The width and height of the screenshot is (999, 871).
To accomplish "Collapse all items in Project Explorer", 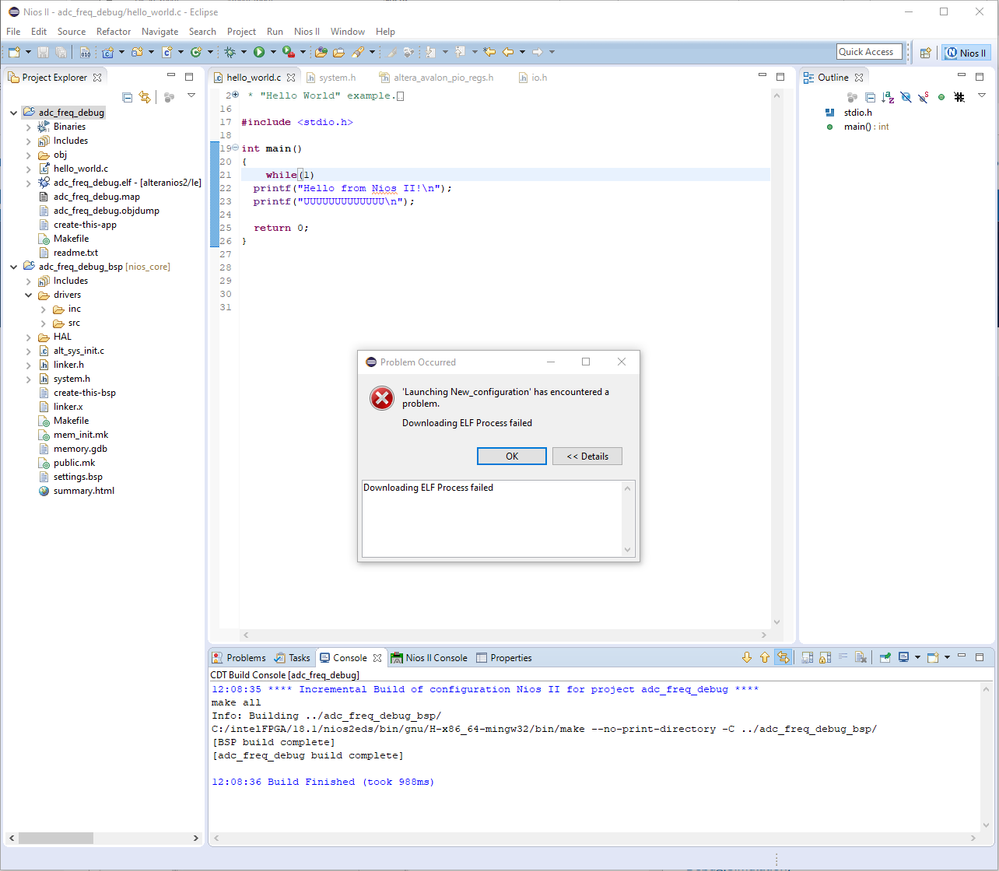I will 127,97.
